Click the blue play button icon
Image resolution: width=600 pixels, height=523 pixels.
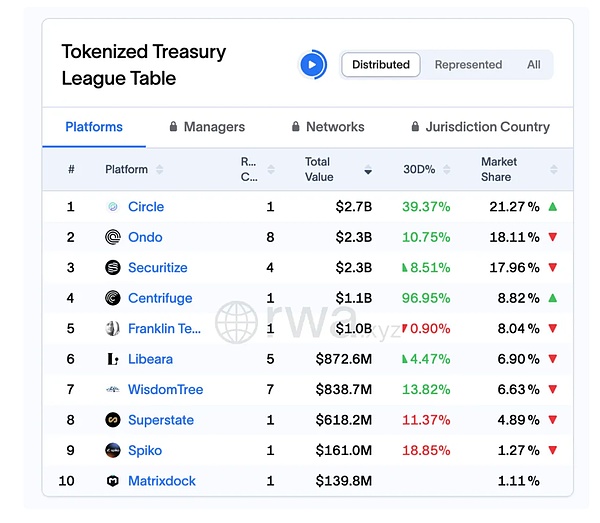tap(313, 65)
